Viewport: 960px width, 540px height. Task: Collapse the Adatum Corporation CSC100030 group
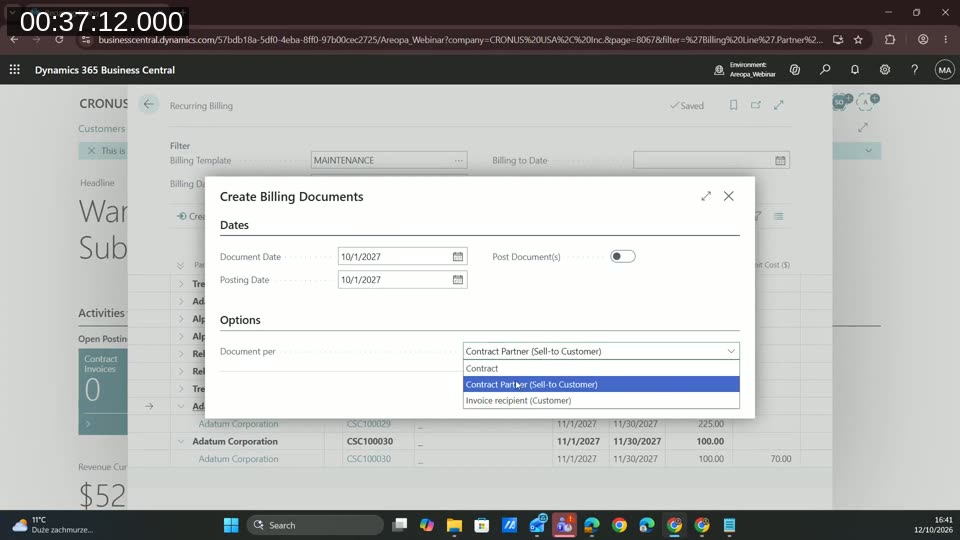181,441
